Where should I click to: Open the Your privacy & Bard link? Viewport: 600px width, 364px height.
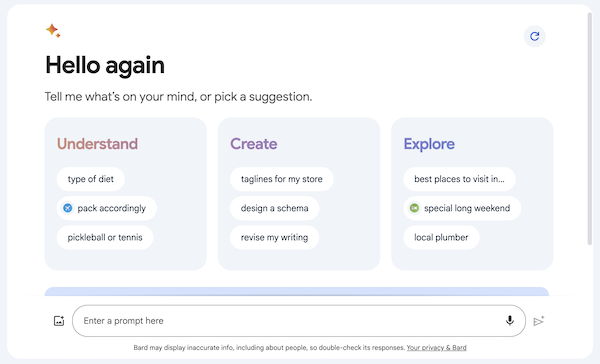pos(437,348)
